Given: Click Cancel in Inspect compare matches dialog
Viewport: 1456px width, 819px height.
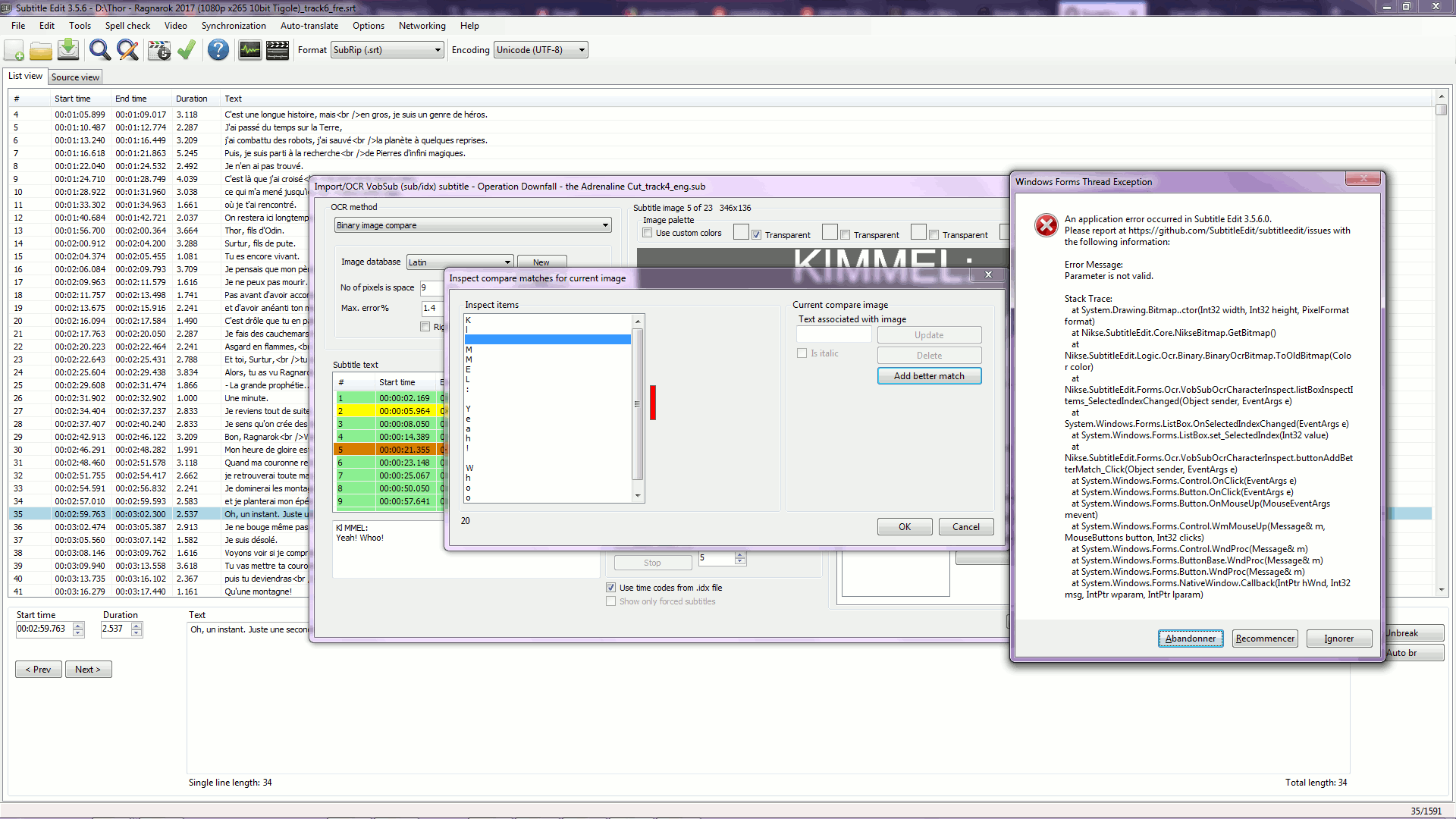Looking at the screenshot, I should 966,527.
